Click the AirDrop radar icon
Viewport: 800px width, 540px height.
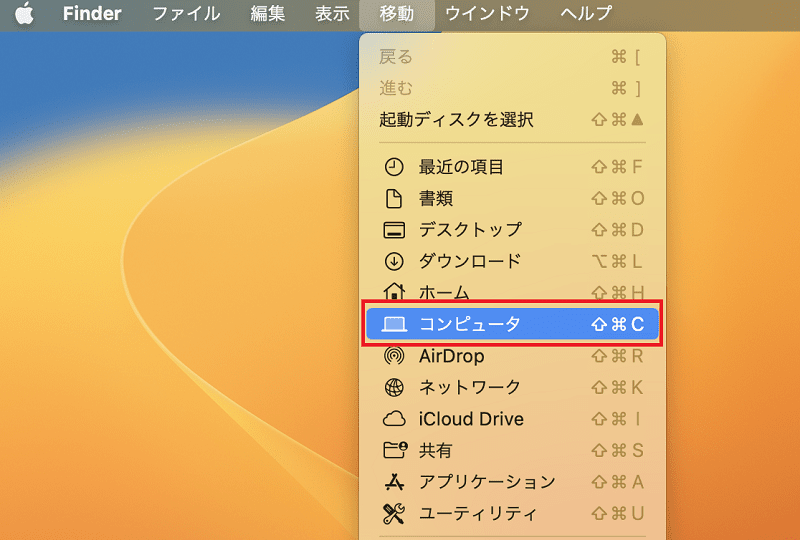tap(394, 356)
